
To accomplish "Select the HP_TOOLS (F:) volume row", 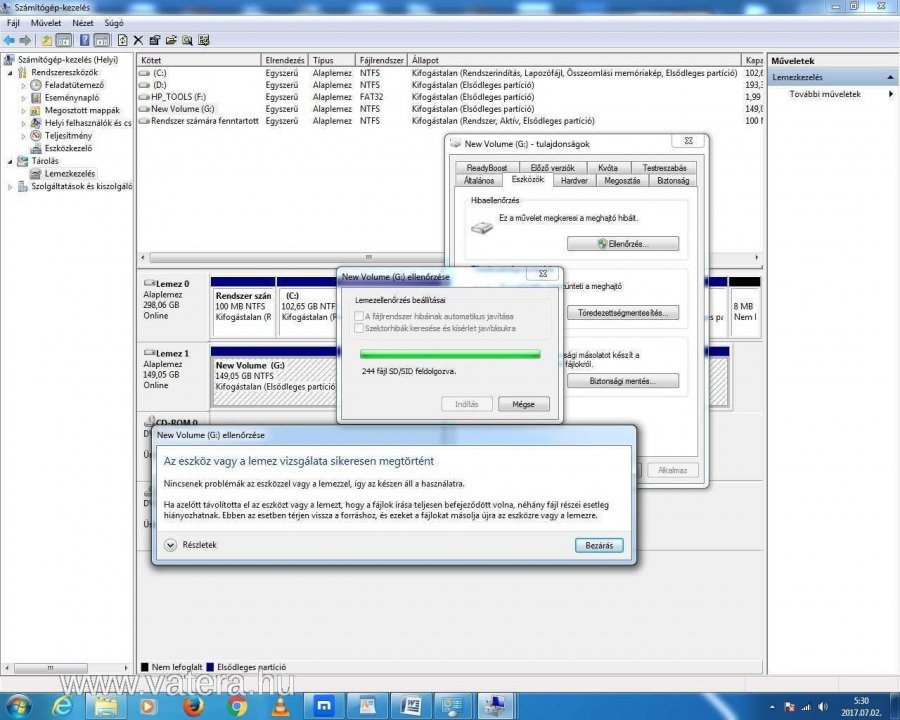I will (x=450, y=97).
